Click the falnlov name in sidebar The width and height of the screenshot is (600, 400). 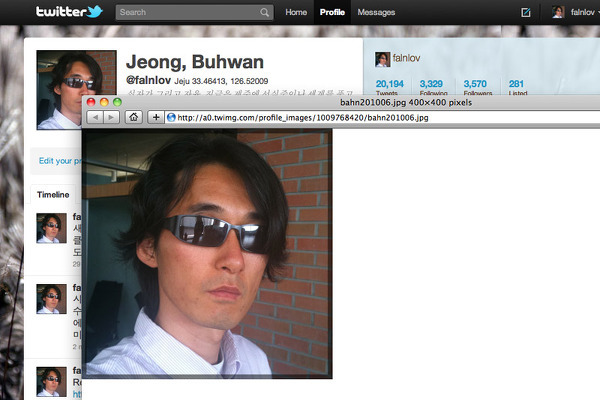[406, 58]
